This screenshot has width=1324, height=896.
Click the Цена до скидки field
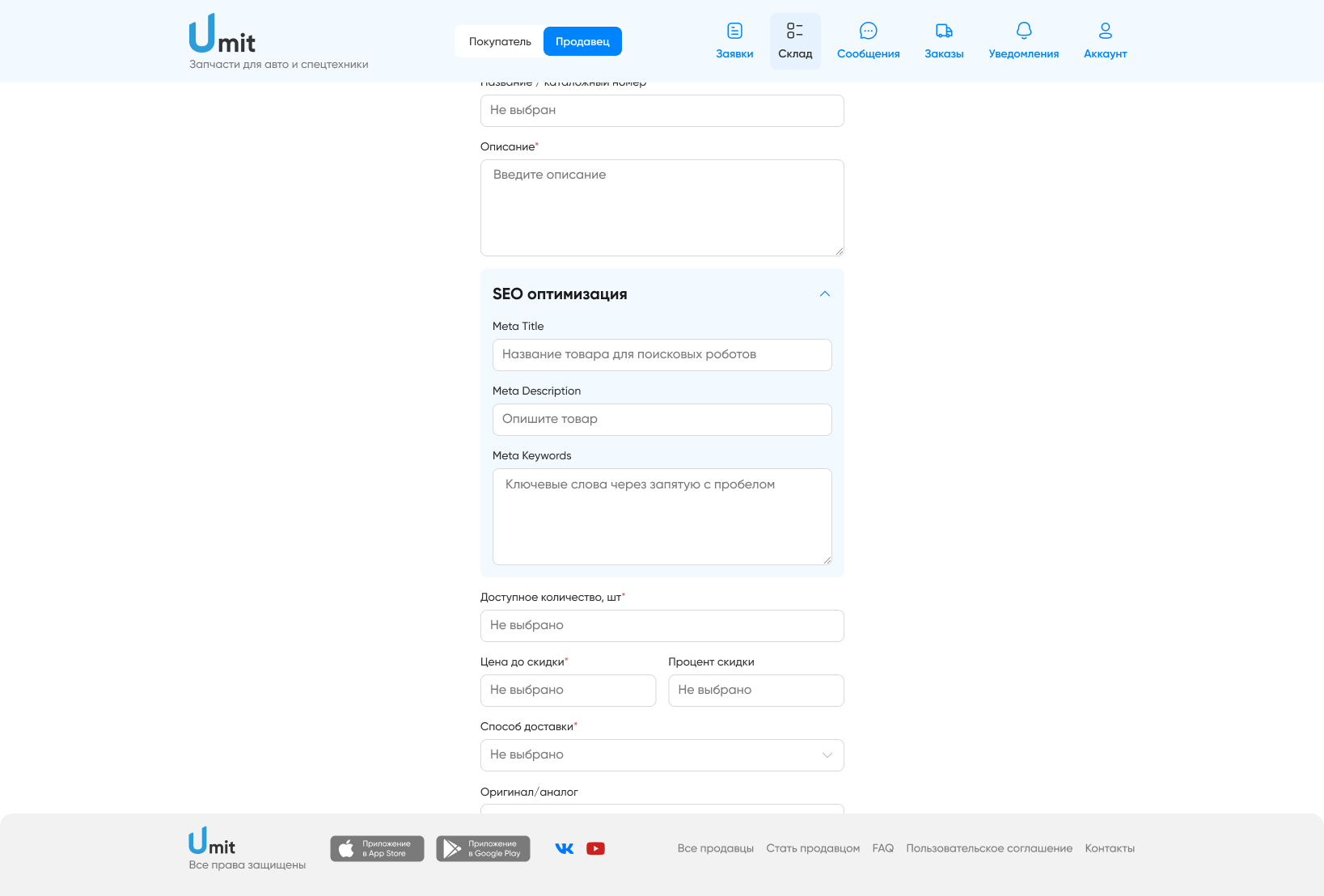(568, 691)
